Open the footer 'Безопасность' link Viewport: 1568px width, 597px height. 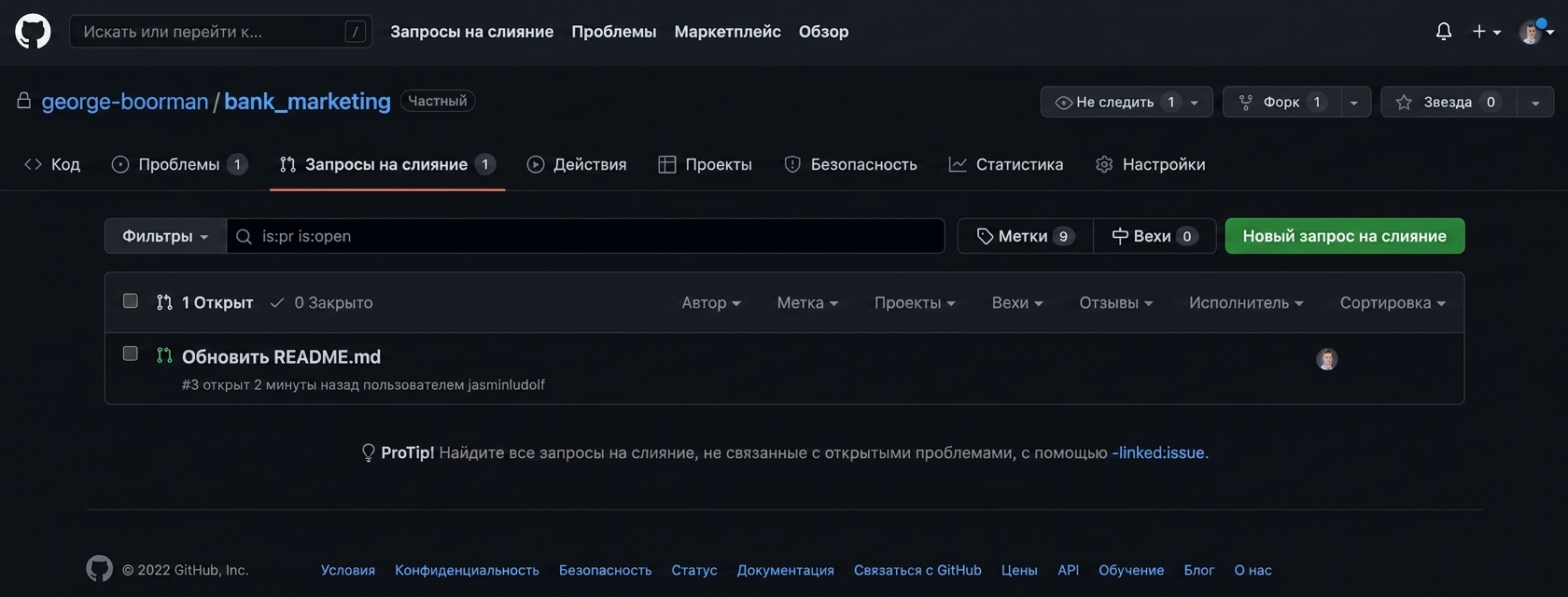(605, 570)
